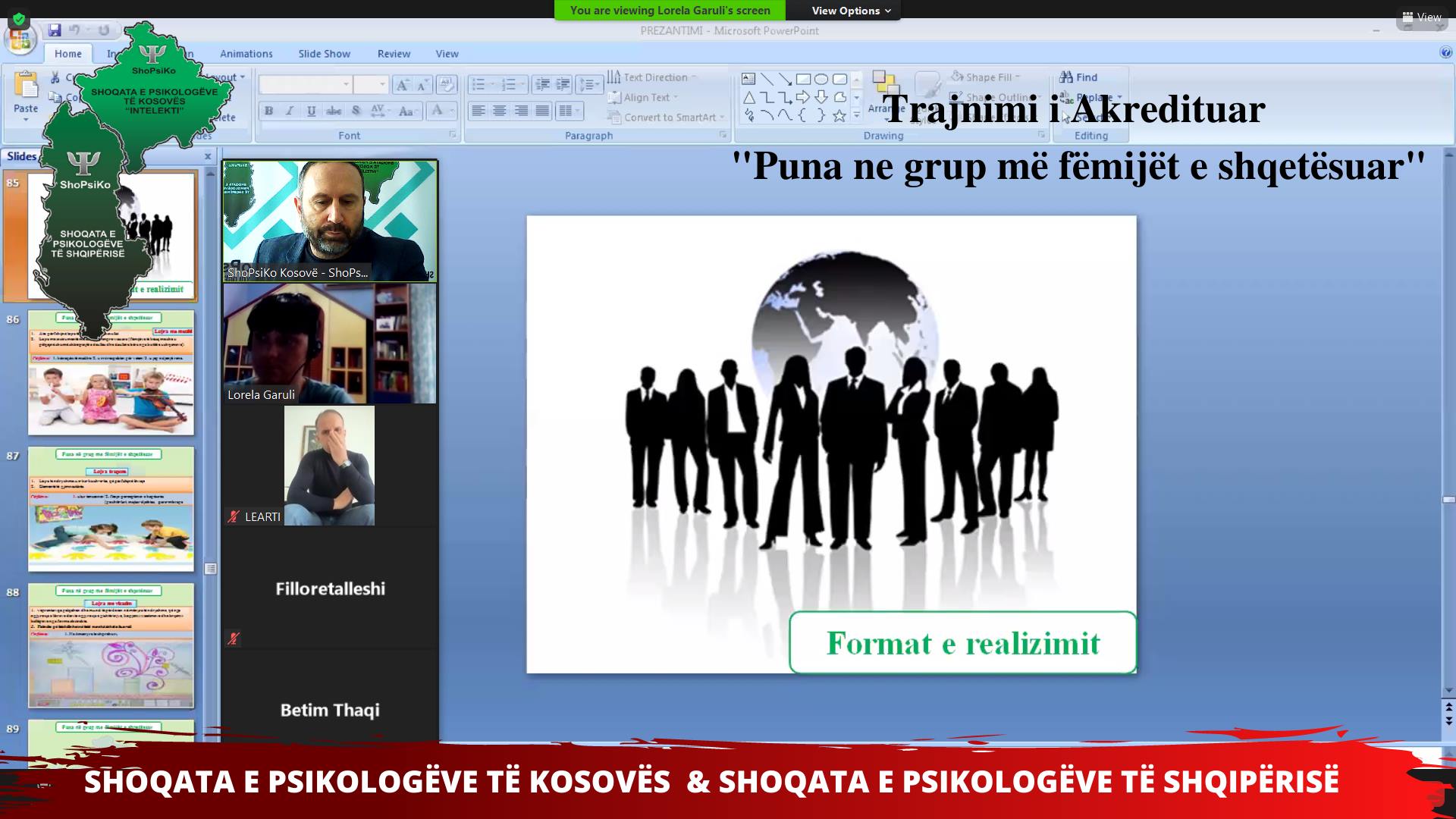
Task: Open the Columns dropdown
Action: [x=569, y=111]
